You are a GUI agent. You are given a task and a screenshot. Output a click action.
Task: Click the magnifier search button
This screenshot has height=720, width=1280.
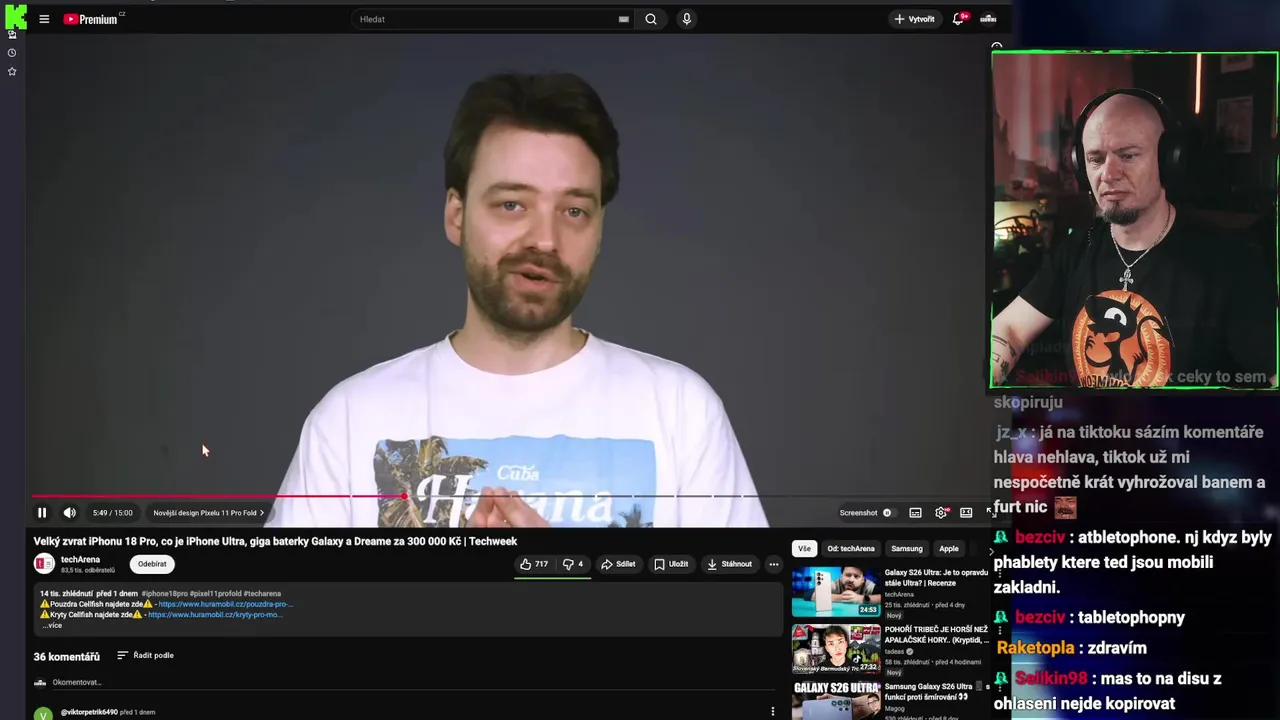[651, 19]
